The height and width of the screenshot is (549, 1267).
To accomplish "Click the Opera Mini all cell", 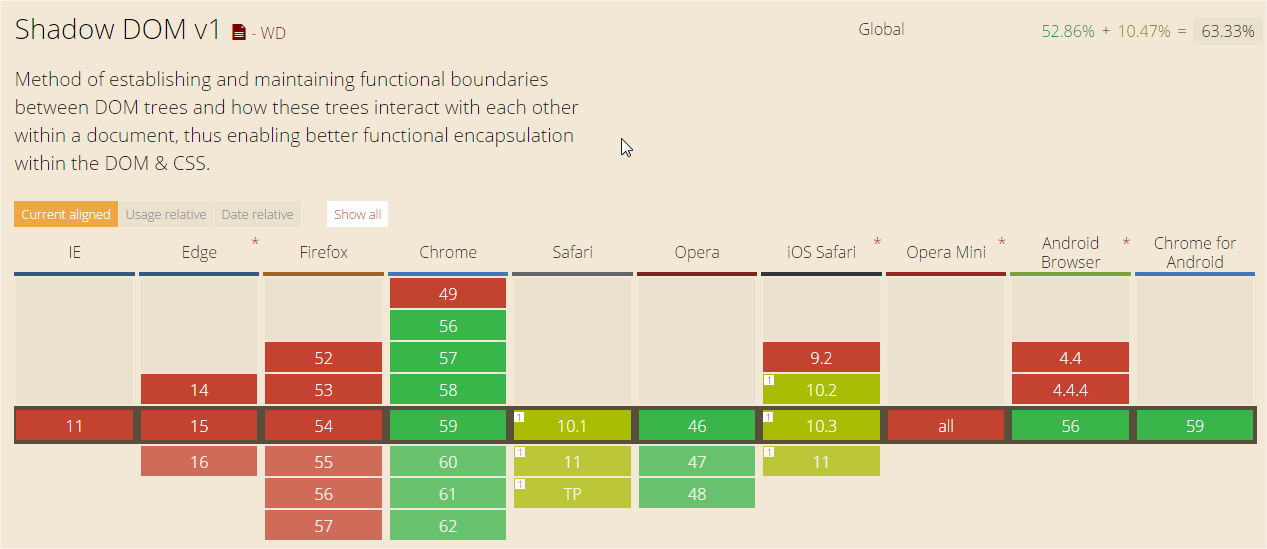I will [945, 426].
